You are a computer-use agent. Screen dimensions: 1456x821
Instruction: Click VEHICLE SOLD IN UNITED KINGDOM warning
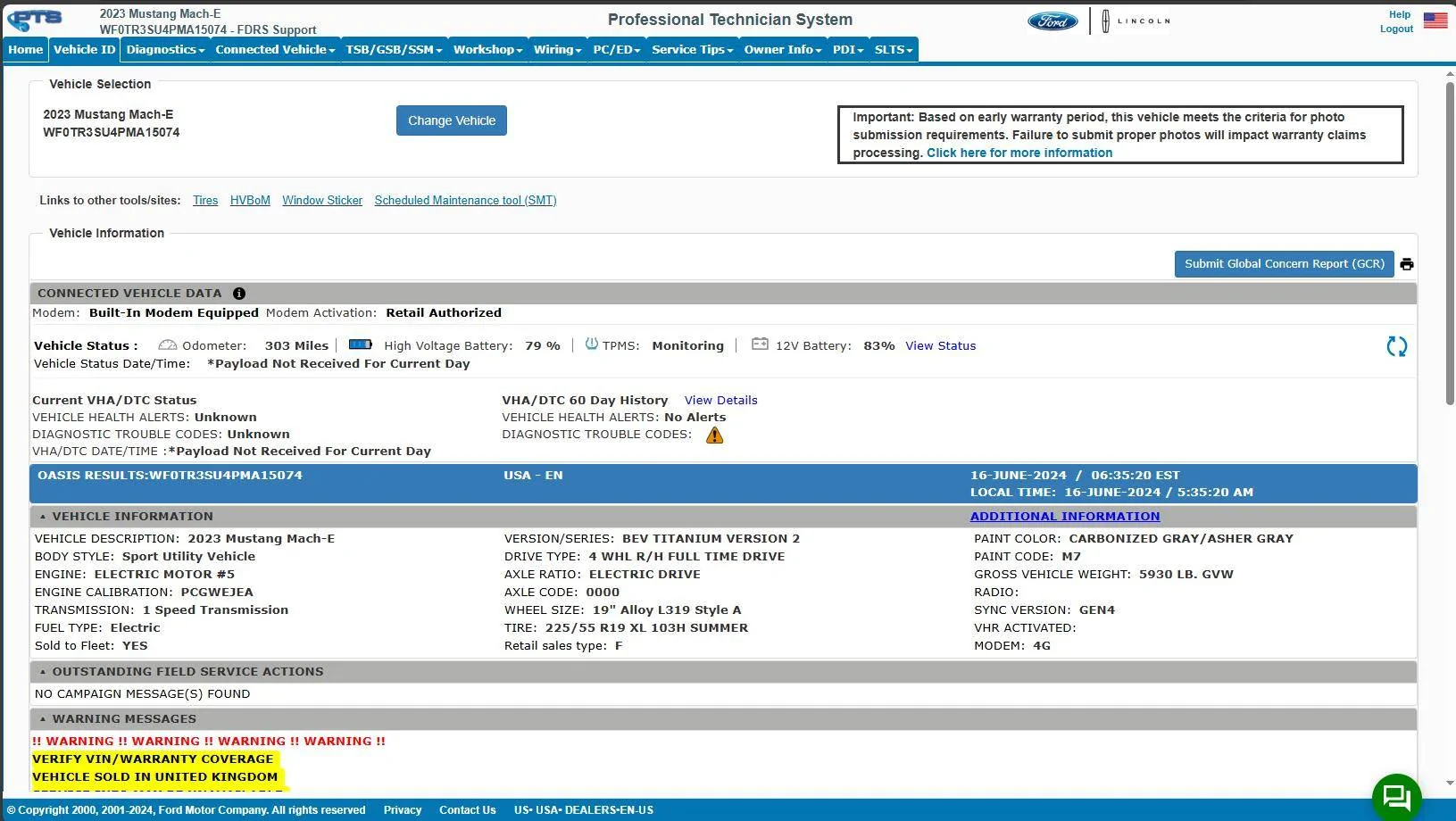click(x=155, y=777)
